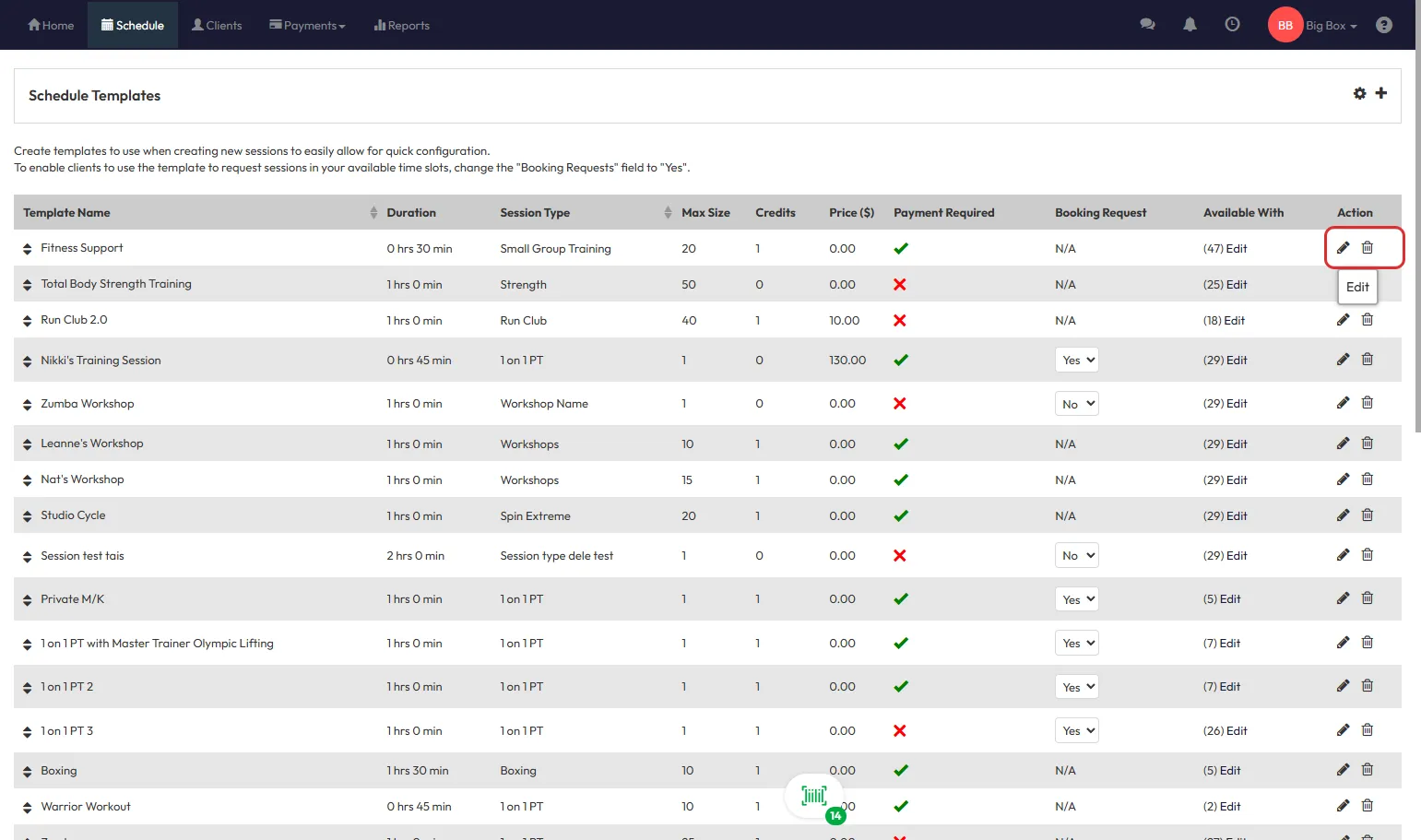The width and height of the screenshot is (1421, 840).
Task: Edit availability for Total Body Strength Training
Action: pyautogui.click(x=1236, y=285)
